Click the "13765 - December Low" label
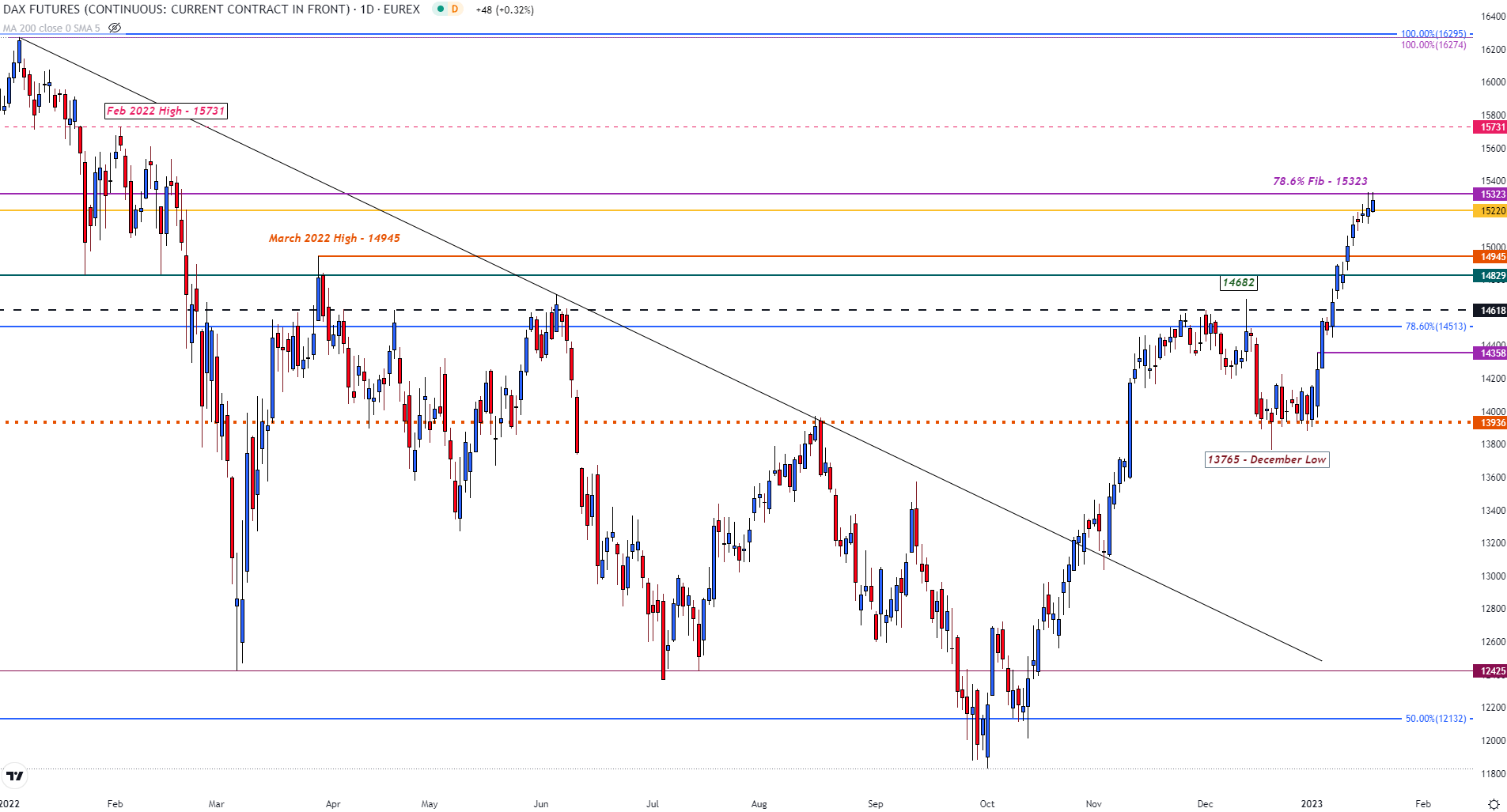This screenshot has height=812, width=1507. tap(1267, 459)
